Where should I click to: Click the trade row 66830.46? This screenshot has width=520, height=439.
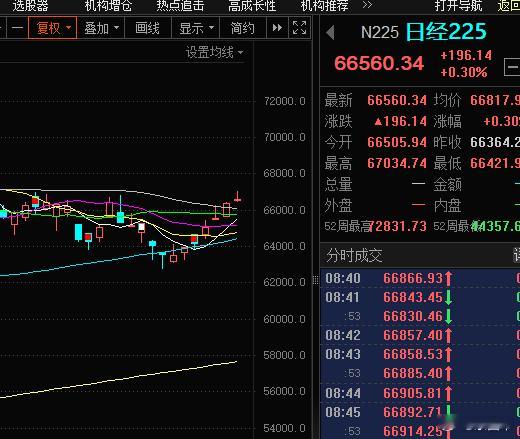(x=420, y=316)
